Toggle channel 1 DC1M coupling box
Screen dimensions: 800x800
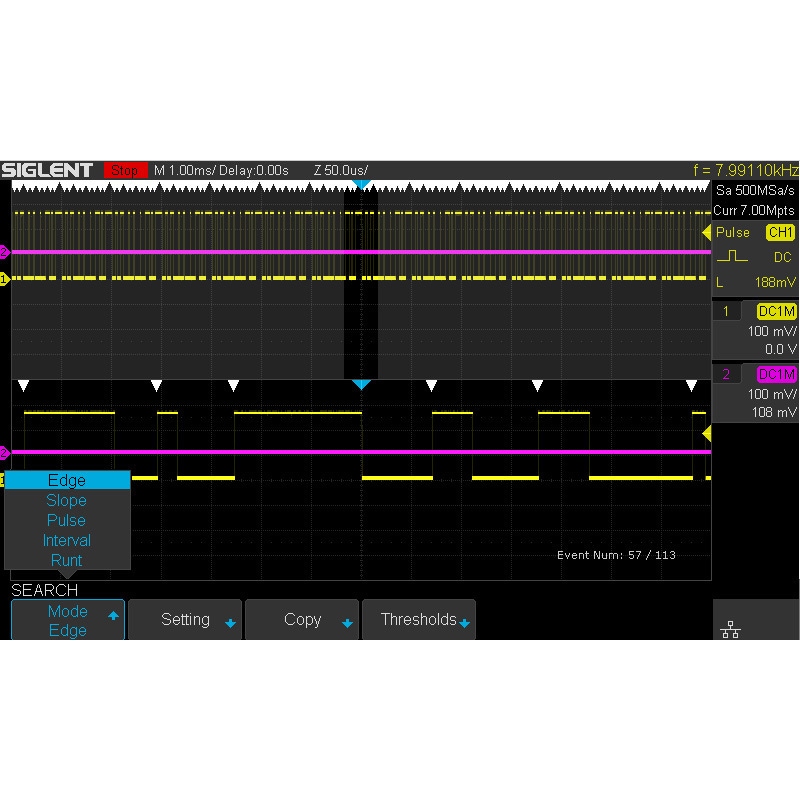(x=777, y=311)
